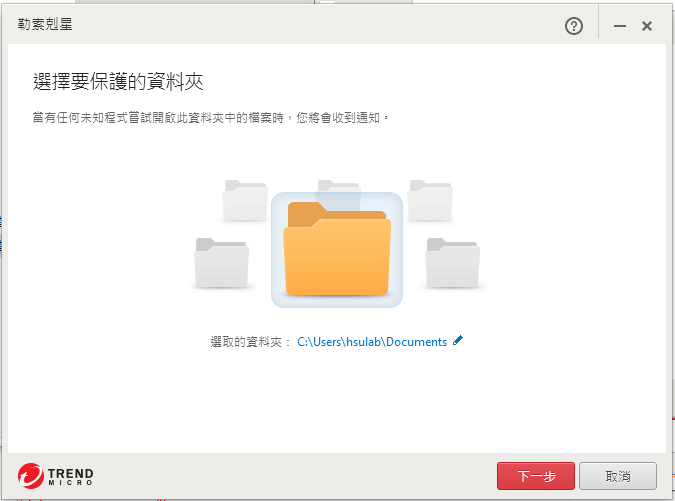Image resolution: width=675 pixels, height=501 pixels.
Task: Open help via the question mark icon
Action: 573,26
